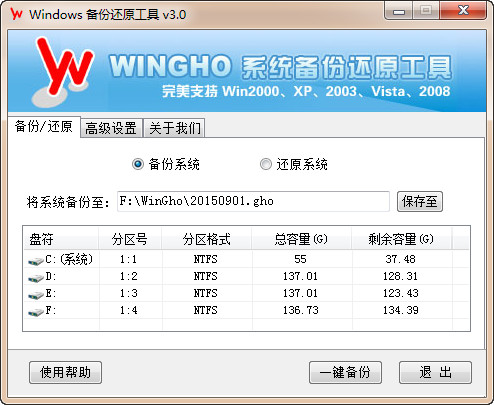494x405 pixels.
Task: Click remaining capacity value 123.43
Action: point(401,293)
